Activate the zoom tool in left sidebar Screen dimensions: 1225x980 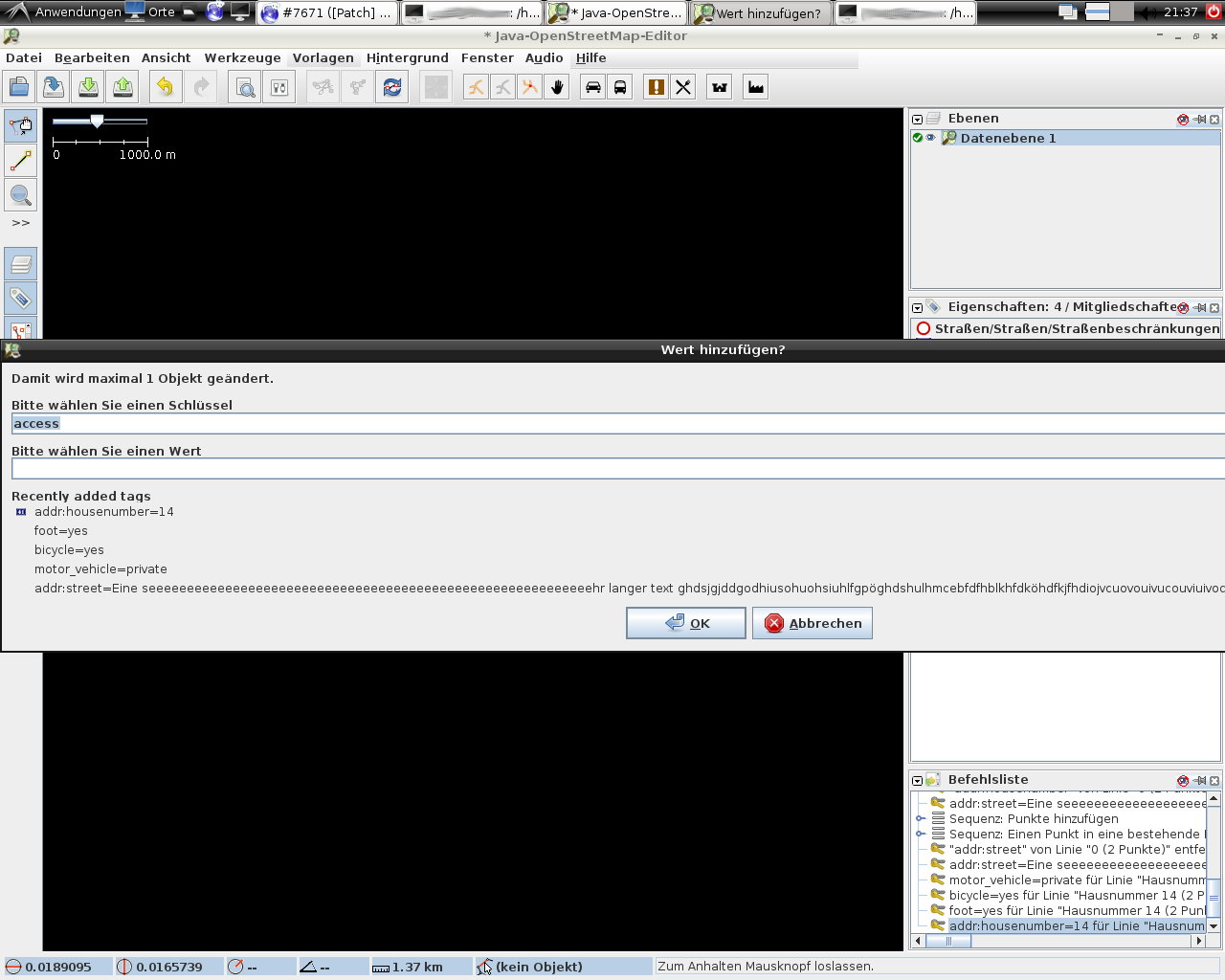pyautogui.click(x=21, y=194)
